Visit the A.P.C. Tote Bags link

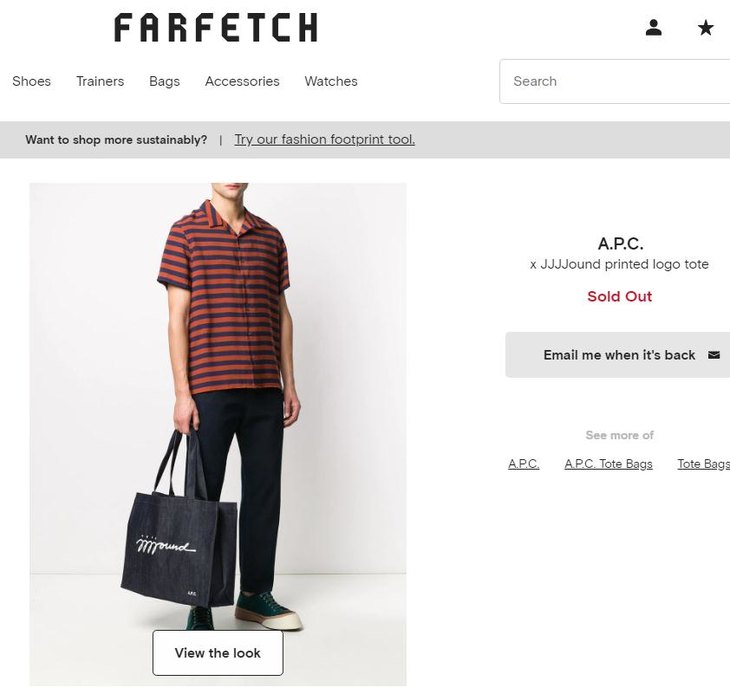coord(608,464)
